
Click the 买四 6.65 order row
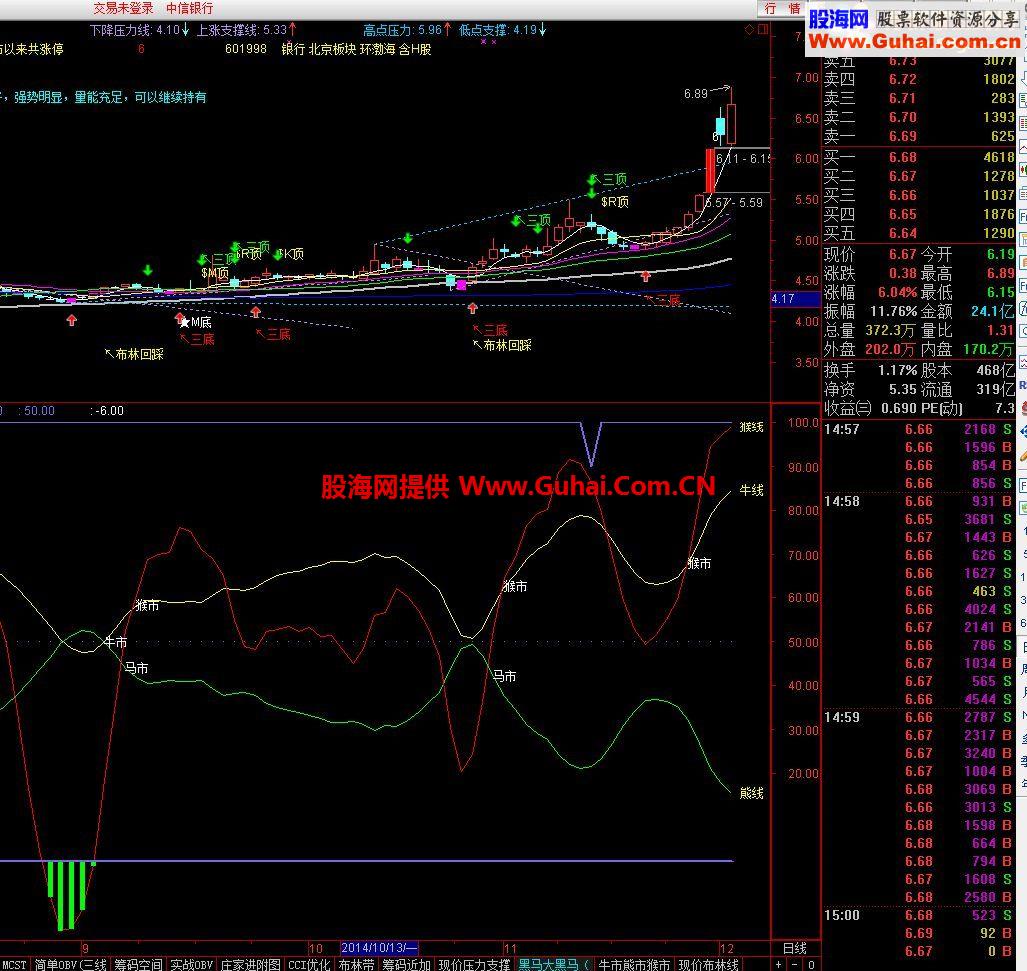[x=919, y=215]
